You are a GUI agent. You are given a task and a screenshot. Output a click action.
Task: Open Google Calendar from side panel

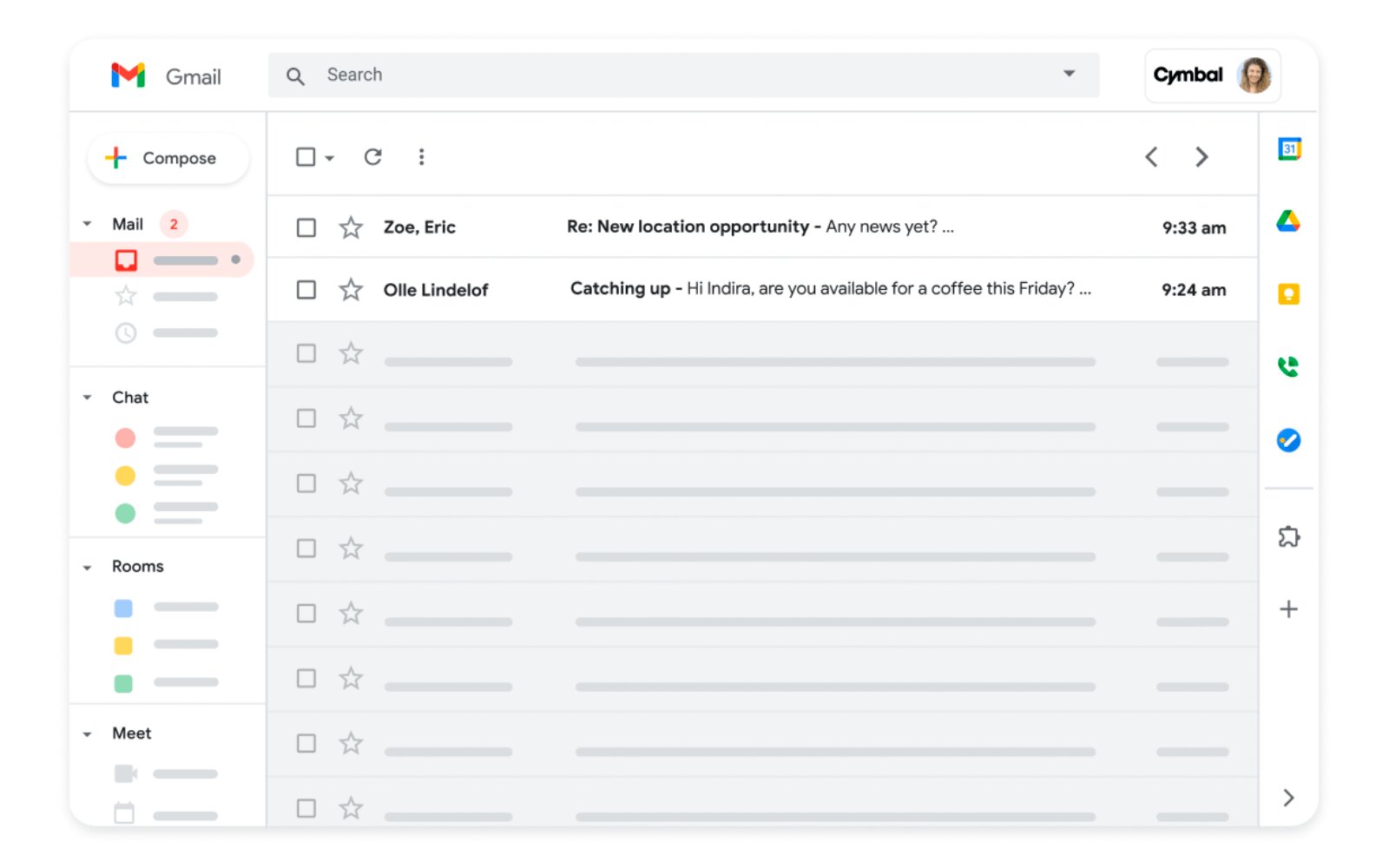click(1289, 149)
